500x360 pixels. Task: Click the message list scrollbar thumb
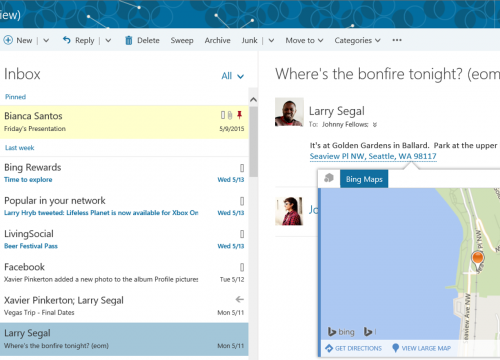[253, 141]
